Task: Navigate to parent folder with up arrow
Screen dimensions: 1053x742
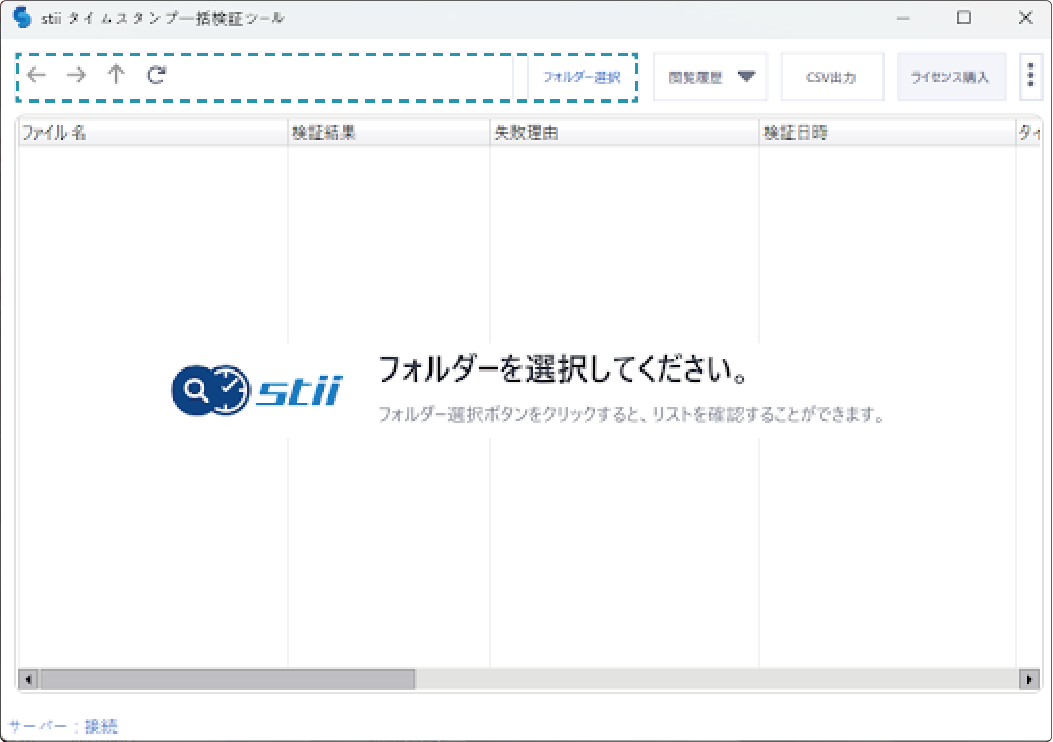Action: coord(116,75)
